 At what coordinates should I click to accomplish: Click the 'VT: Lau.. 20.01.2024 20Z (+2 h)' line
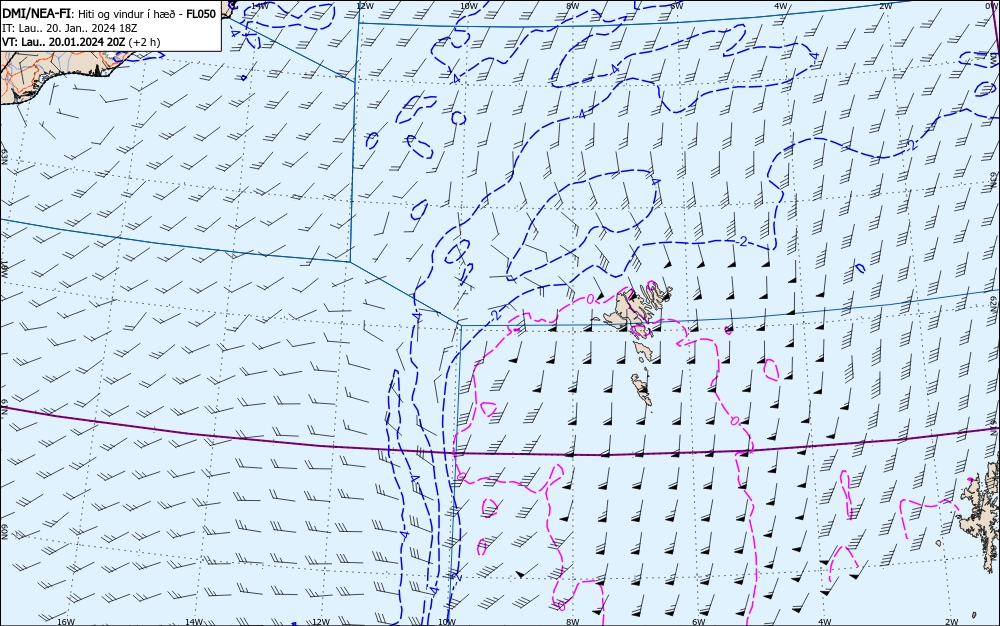[x=81, y=42]
